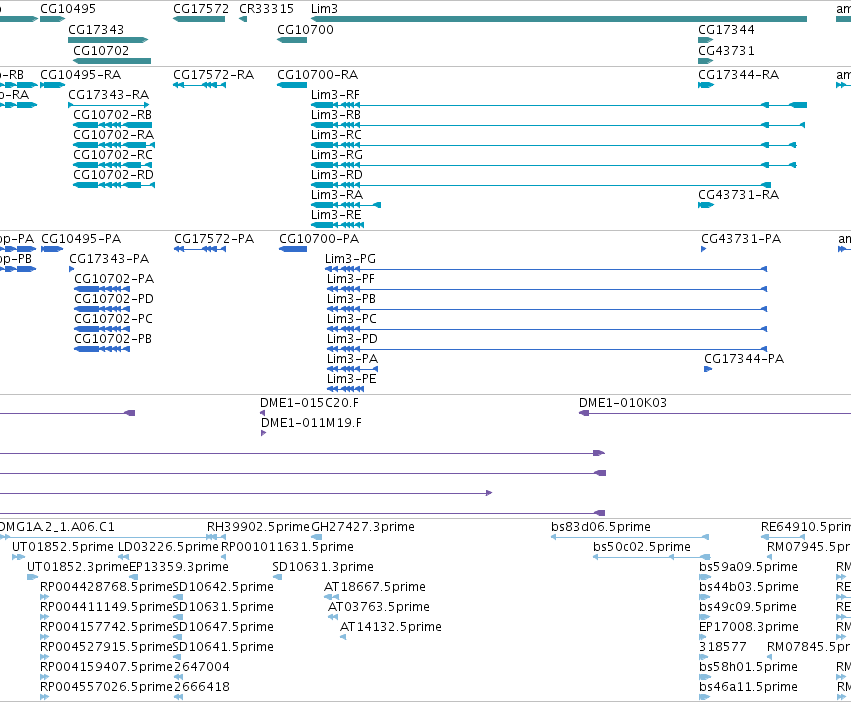
Task: Select protein CG10700-PA
Action: [x=319, y=239]
